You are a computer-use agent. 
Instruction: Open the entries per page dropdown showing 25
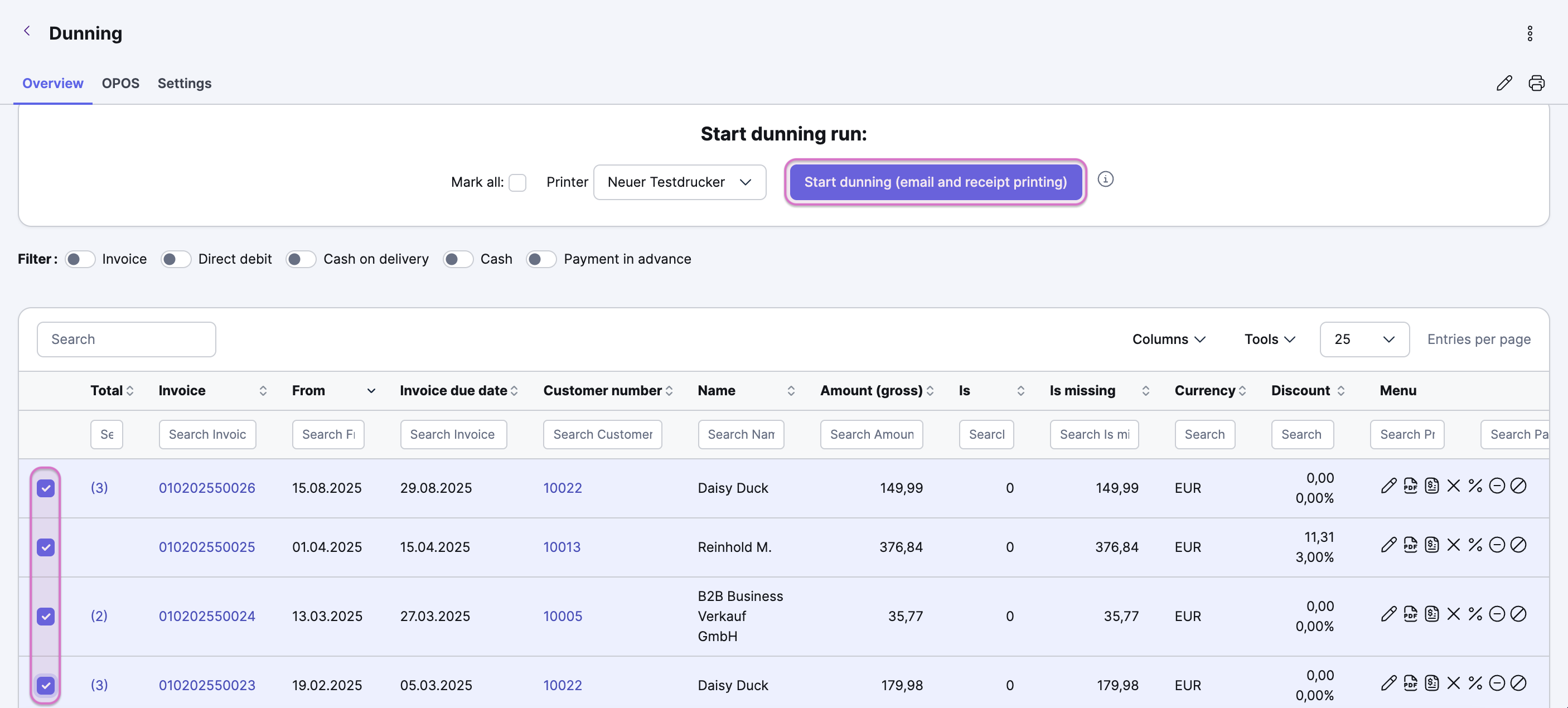click(1364, 339)
